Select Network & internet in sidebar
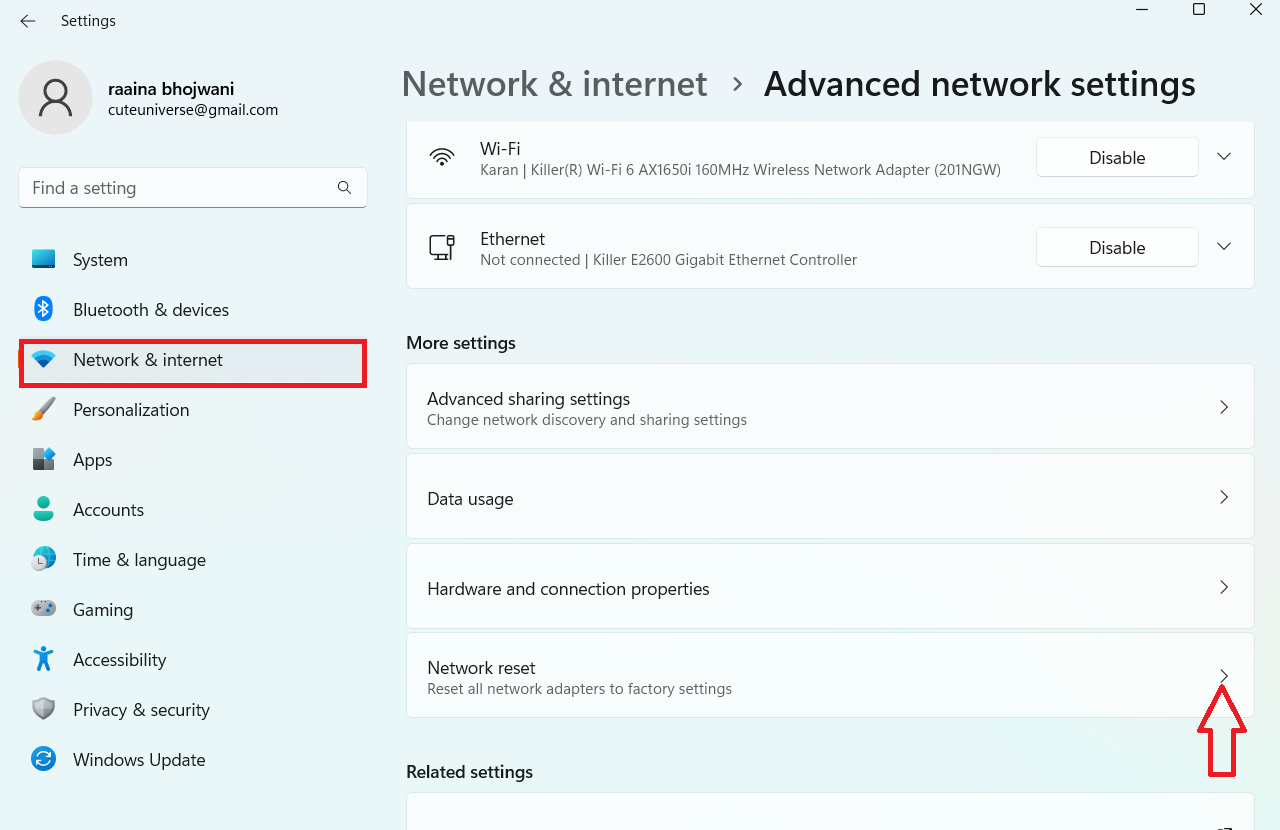Image resolution: width=1280 pixels, height=830 pixels. [147, 360]
